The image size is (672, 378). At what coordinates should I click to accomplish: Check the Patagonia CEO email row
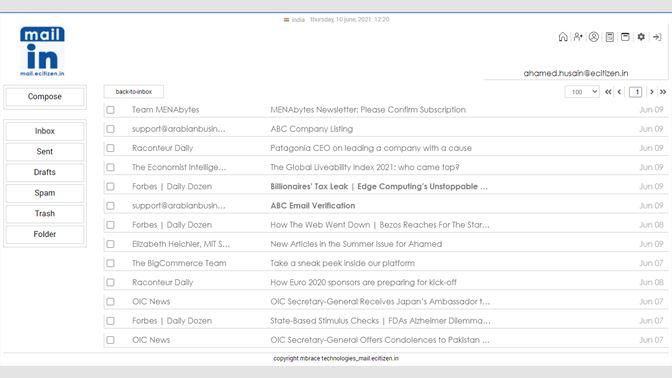point(111,148)
